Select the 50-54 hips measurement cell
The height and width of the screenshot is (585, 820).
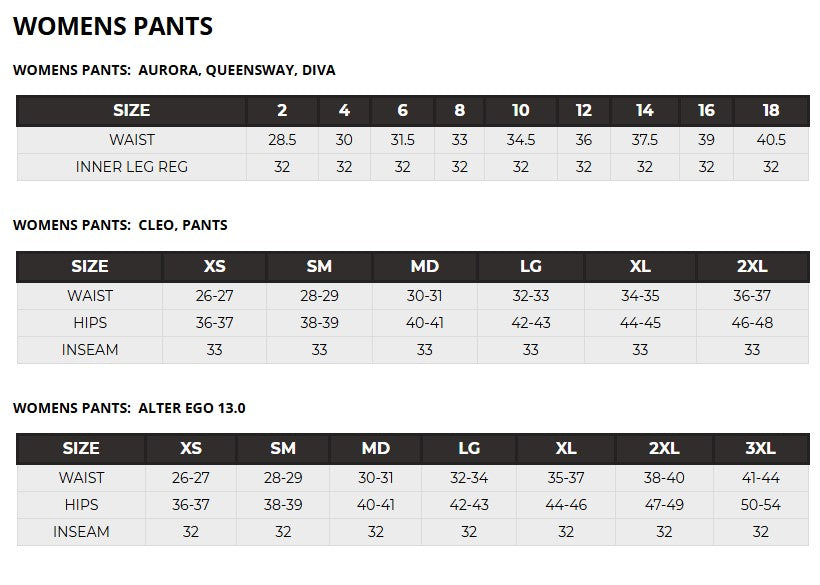pyautogui.click(x=760, y=505)
